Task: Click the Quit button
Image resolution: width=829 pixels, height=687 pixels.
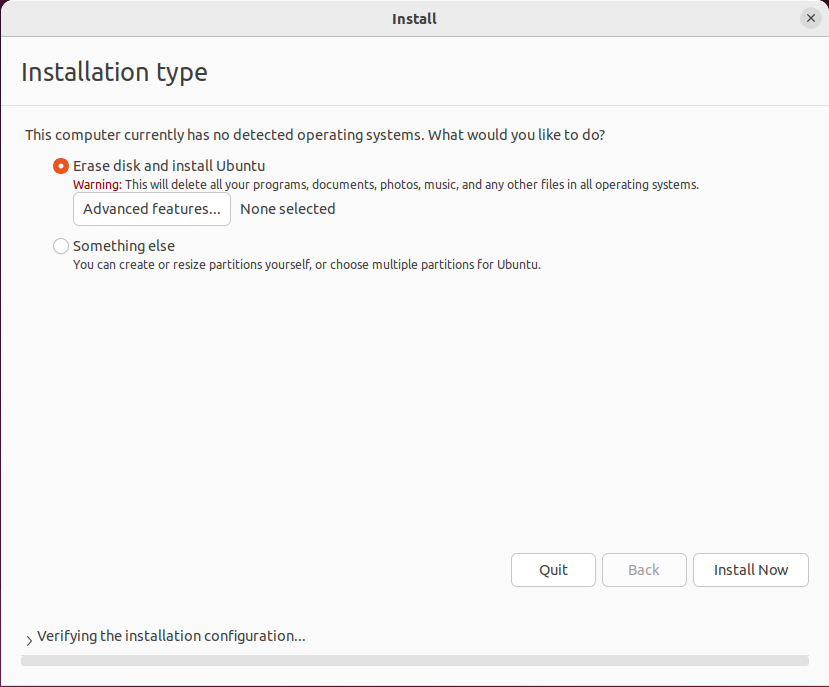Action: (553, 570)
